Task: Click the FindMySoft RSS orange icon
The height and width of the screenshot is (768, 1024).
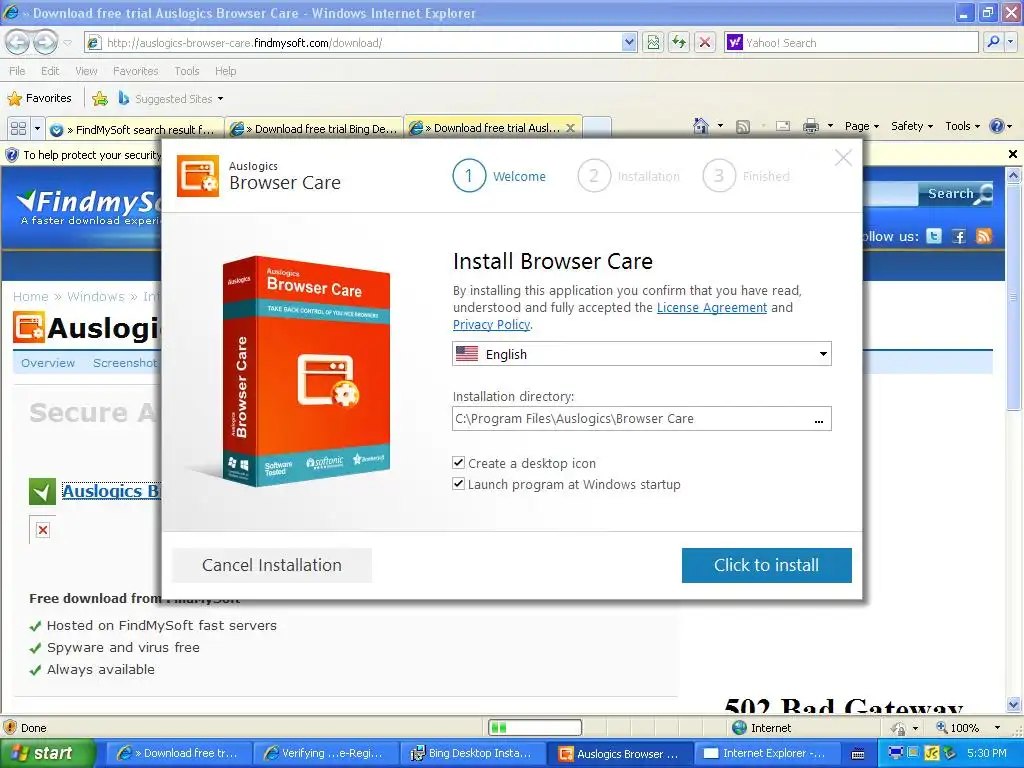Action: tap(984, 236)
